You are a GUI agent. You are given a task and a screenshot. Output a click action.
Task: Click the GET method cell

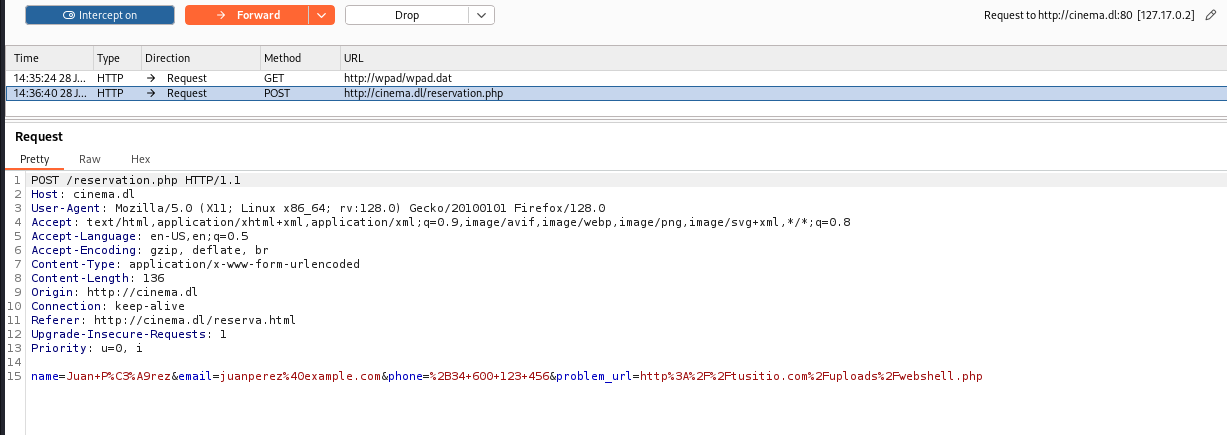pos(274,77)
